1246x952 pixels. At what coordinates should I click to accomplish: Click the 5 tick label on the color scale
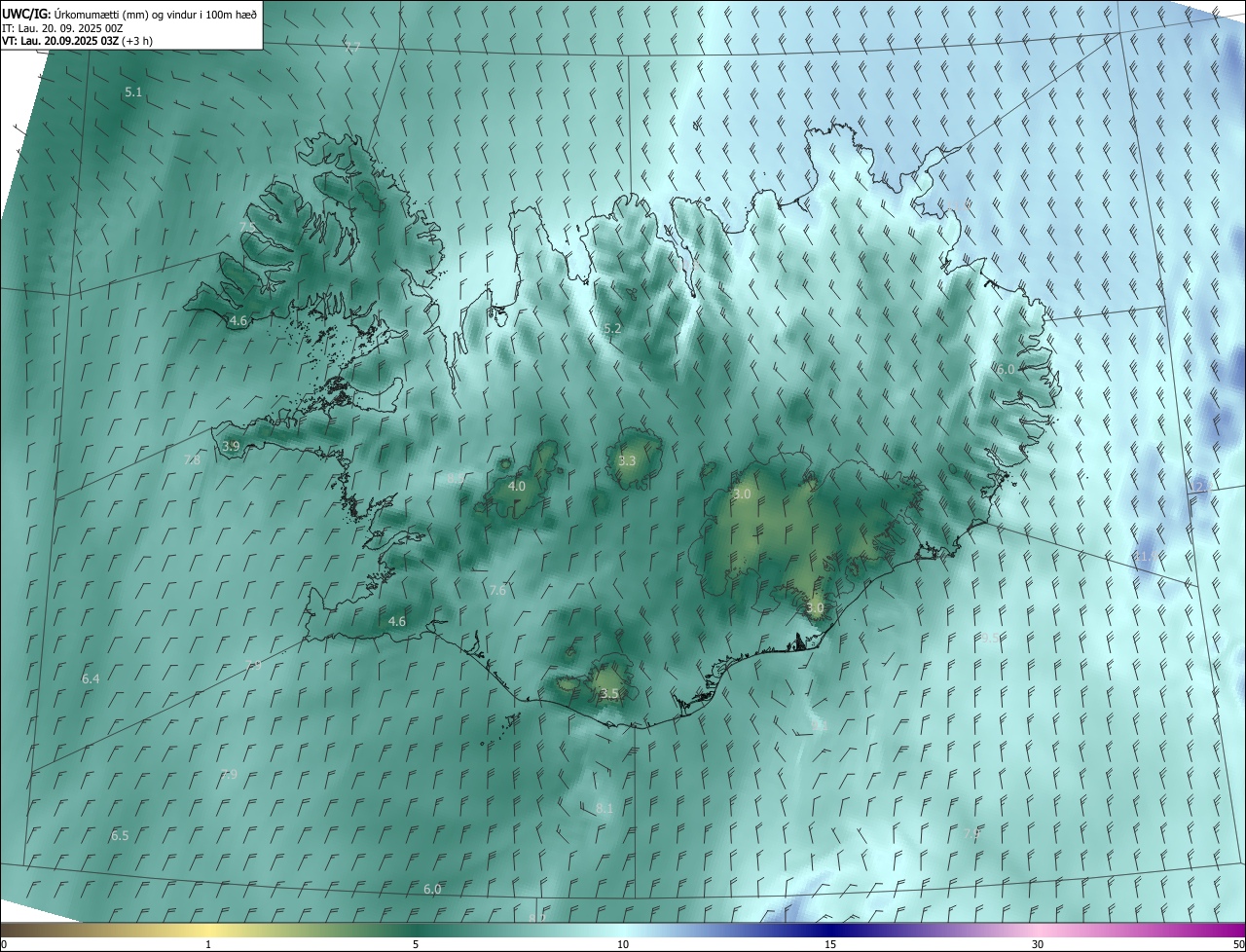416,945
